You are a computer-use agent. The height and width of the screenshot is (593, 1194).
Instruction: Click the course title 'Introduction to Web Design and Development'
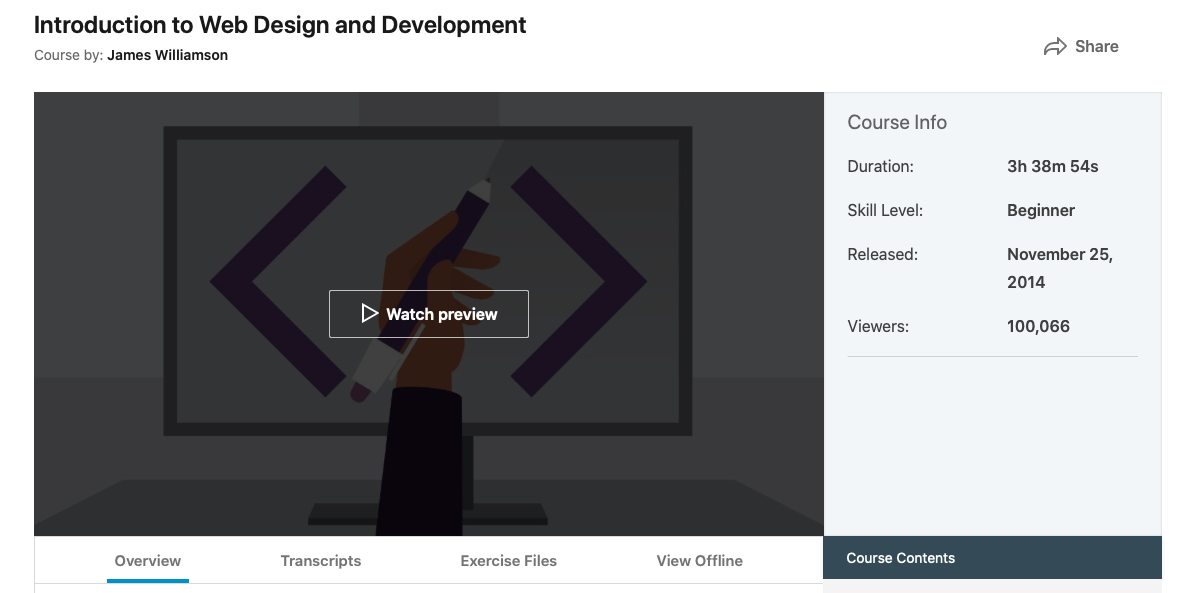click(280, 25)
